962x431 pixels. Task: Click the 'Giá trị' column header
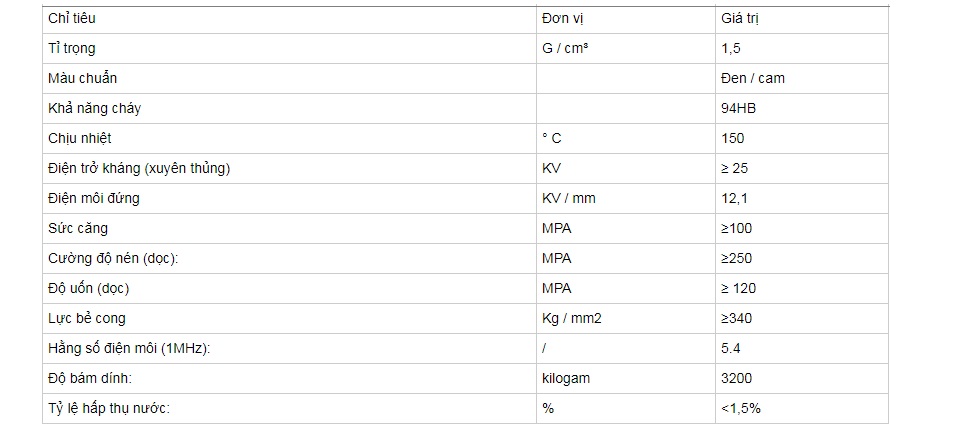[x=741, y=18]
